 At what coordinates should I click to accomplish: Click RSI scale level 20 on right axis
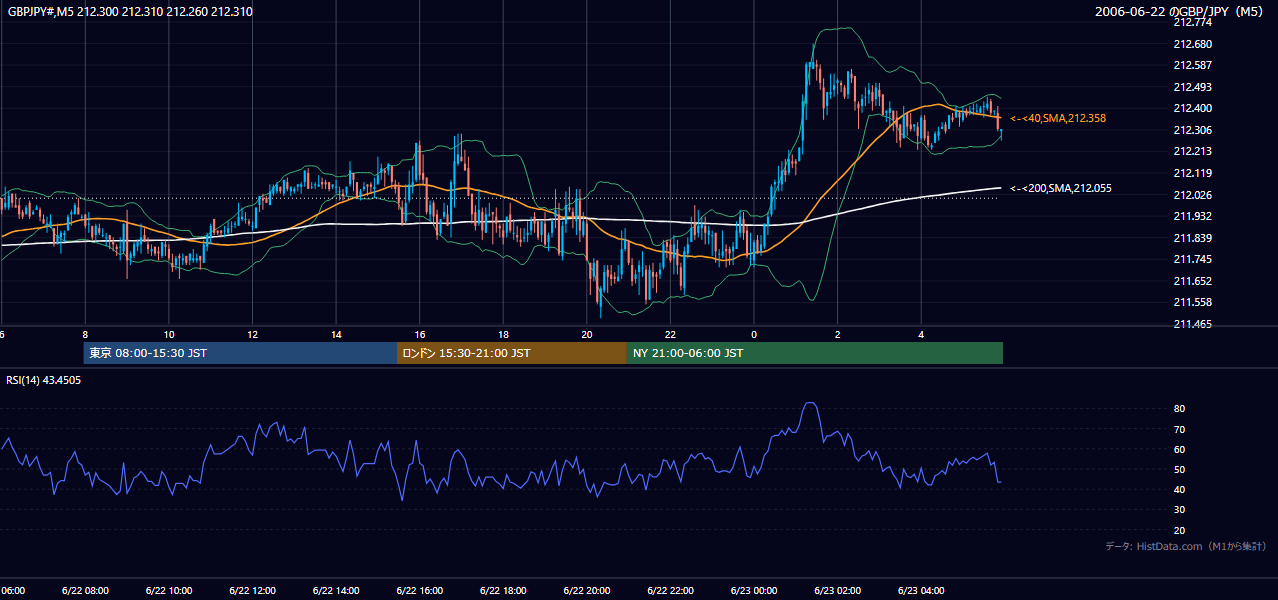click(x=1179, y=530)
